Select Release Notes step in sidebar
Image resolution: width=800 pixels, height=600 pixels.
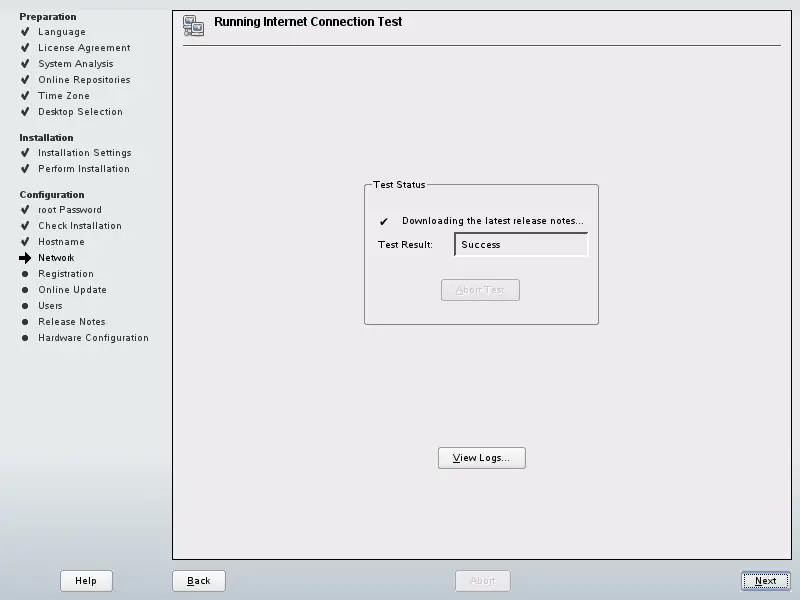coord(71,321)
